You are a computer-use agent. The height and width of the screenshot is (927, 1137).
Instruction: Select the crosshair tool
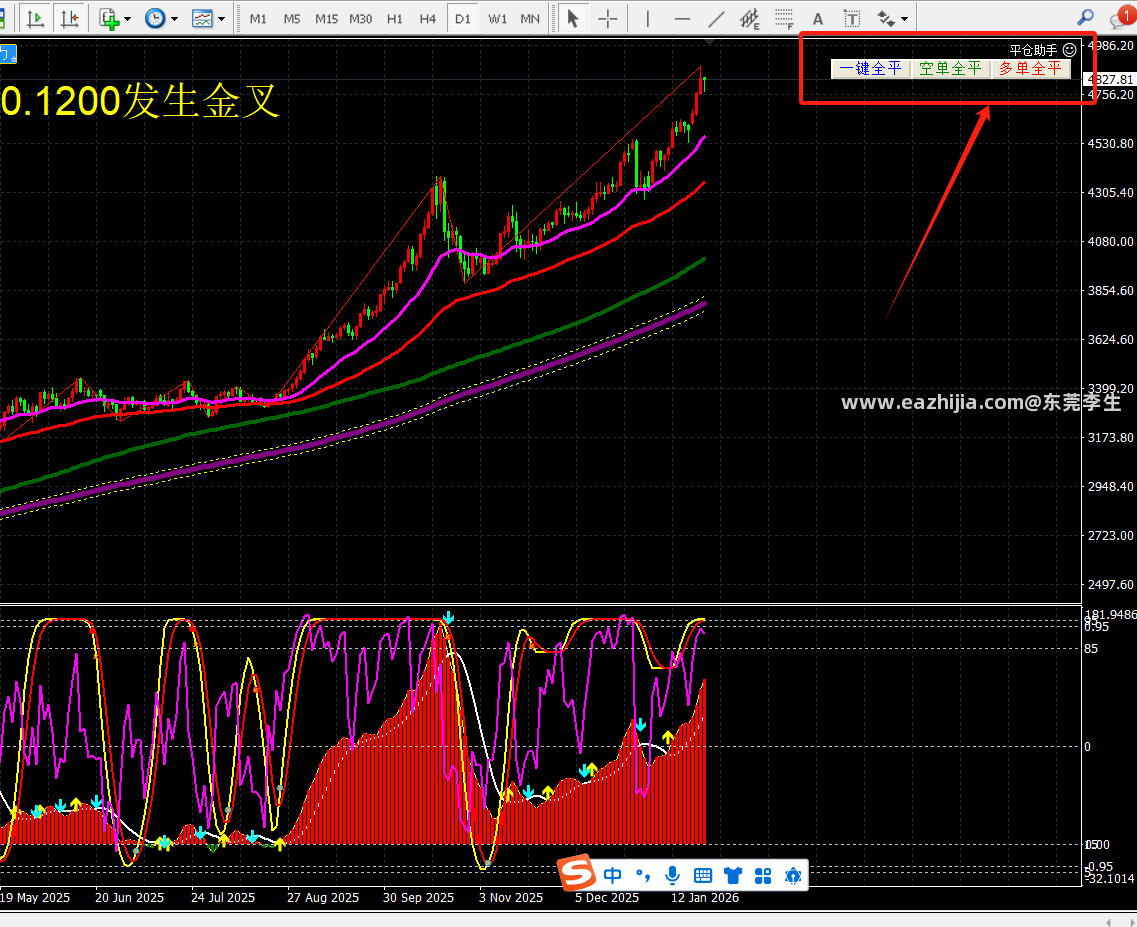(x=608, y=19)
